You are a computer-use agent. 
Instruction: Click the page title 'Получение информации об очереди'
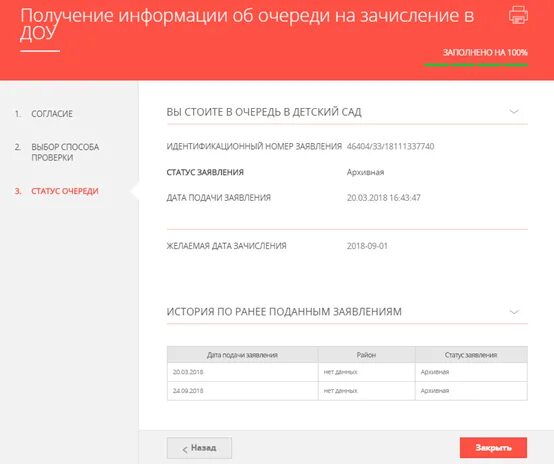point(247,24)
